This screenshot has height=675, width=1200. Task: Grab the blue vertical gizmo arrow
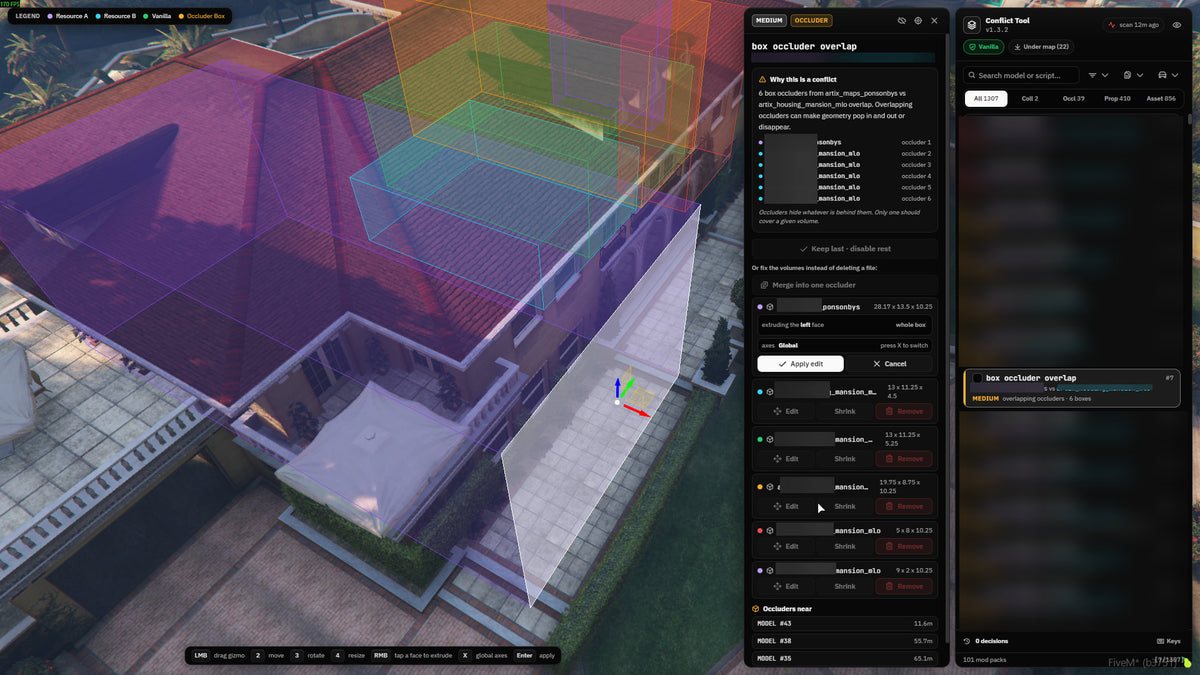[618, 388]
